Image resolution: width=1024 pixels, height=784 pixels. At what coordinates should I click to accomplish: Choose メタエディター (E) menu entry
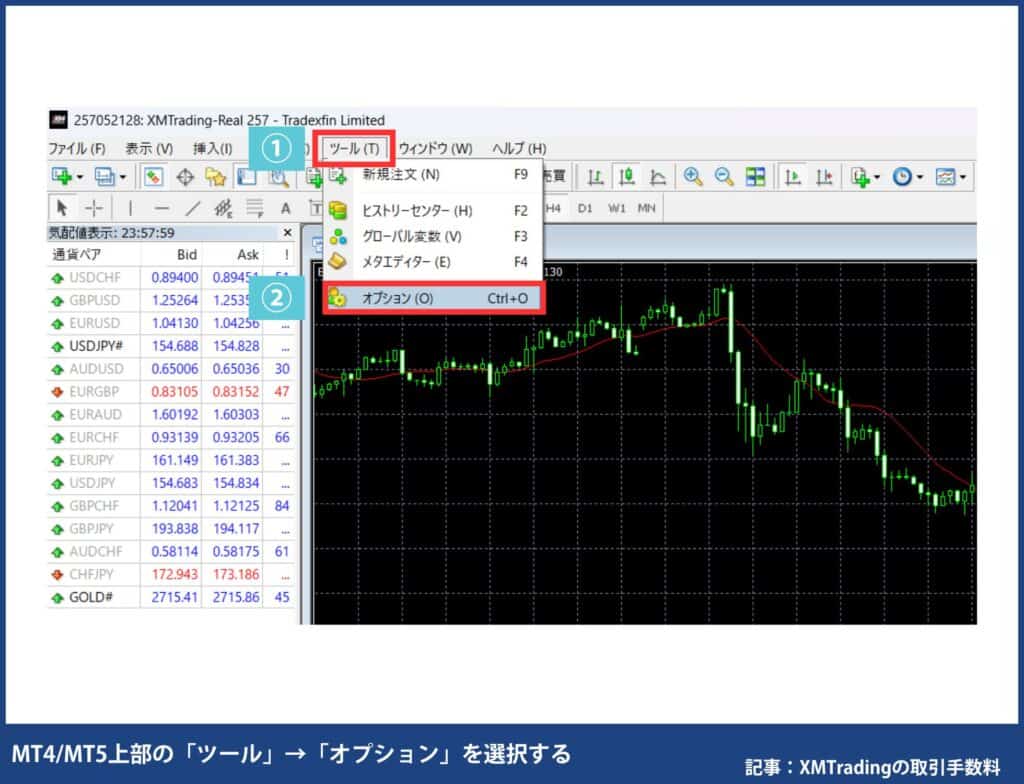pos(433,262)
